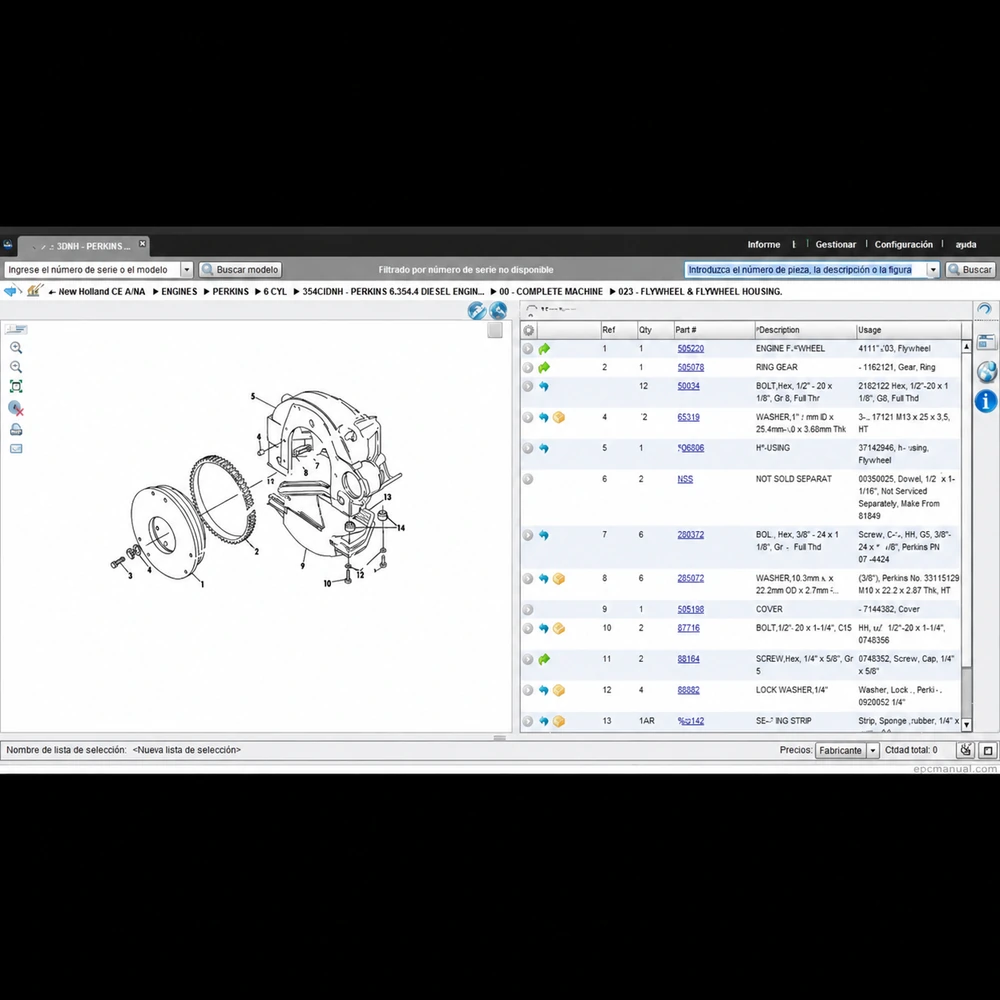Click the box icon for part 65319
Viewport: 1000px width, 1000px height.
point(559,417)
